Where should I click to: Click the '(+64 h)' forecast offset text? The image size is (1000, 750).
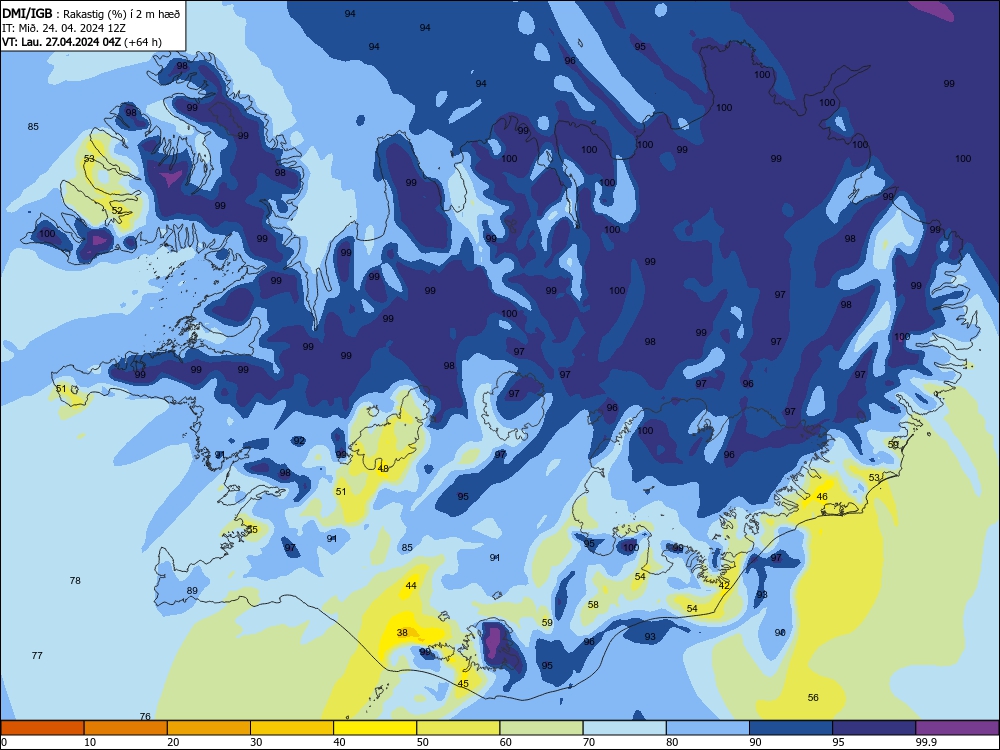click(143, 42)
